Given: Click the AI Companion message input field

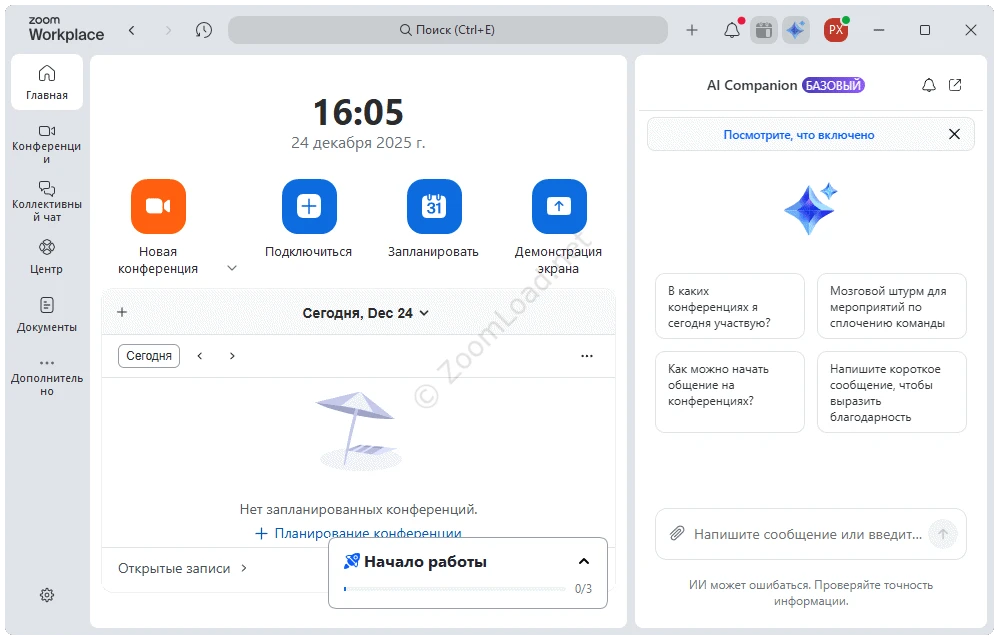Looking at the screenshot, I should [808, 534].
